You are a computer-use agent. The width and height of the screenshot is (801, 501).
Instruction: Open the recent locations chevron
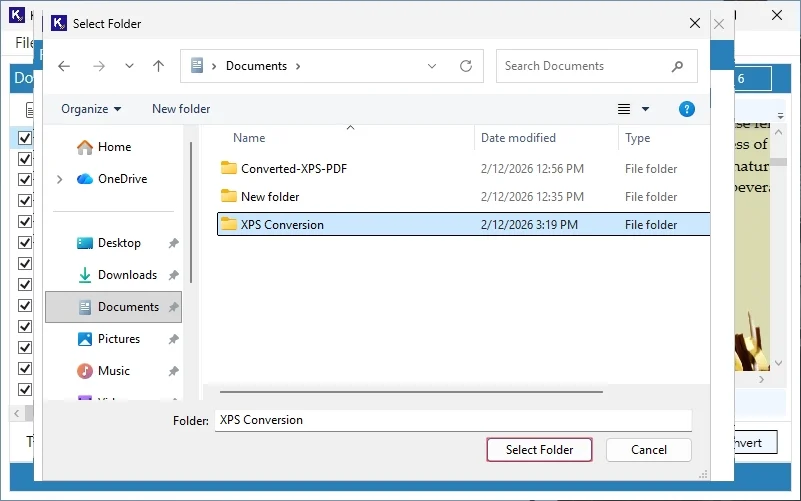click(129, 66)
